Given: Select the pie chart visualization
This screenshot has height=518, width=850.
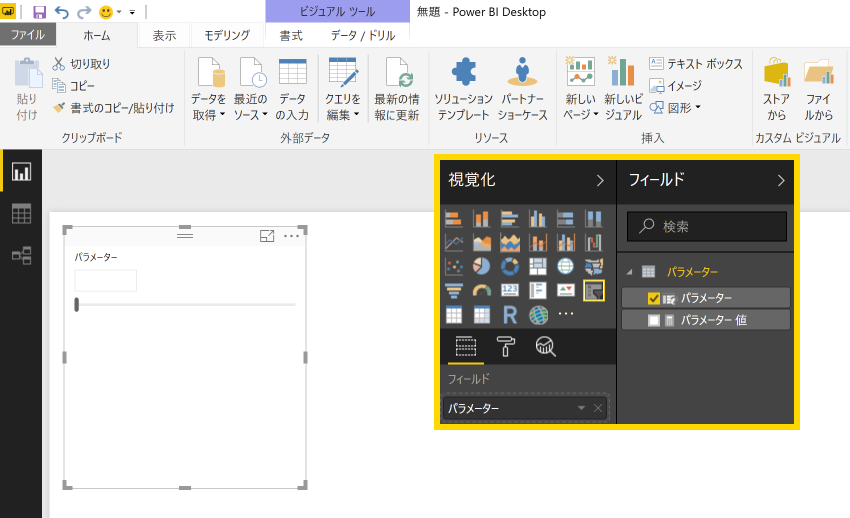Looking at the screenshot, I should [481, 267].
